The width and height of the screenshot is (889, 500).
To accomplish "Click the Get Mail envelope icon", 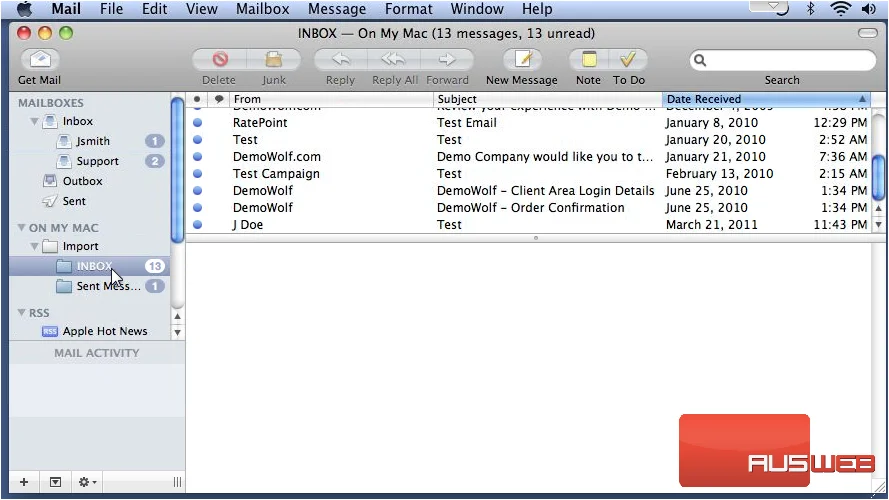I will (x=40, y=60).
